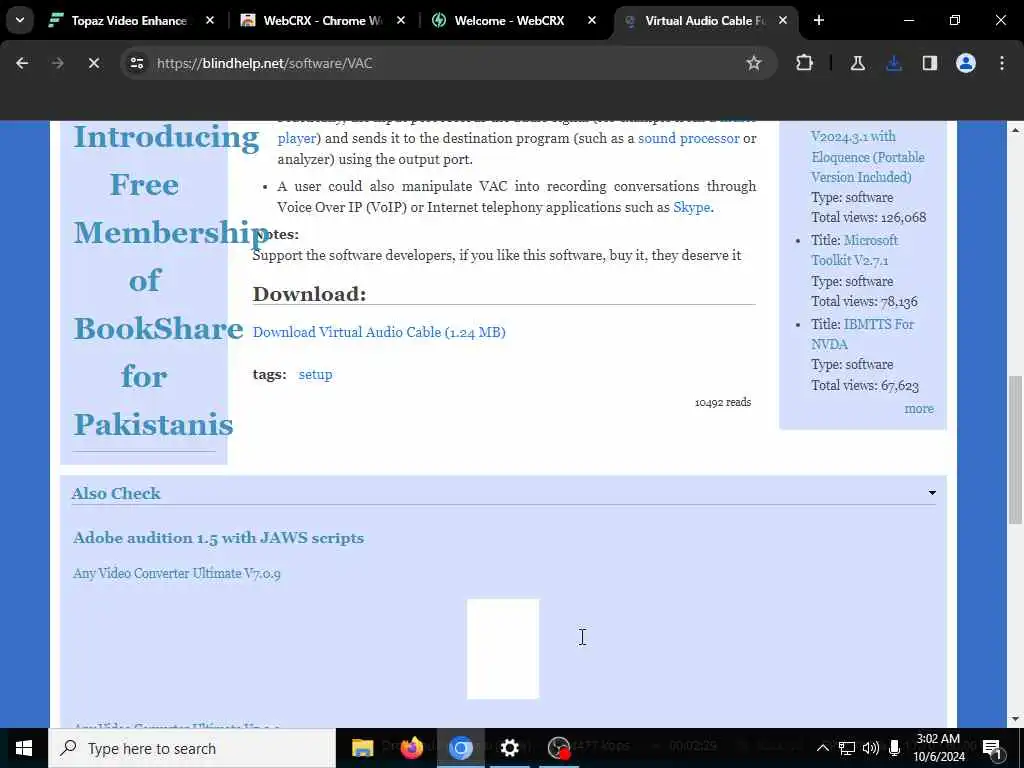1024x768 pixels.
Task: Open the screen recorder taskbar icon
Action: [559, 748]
